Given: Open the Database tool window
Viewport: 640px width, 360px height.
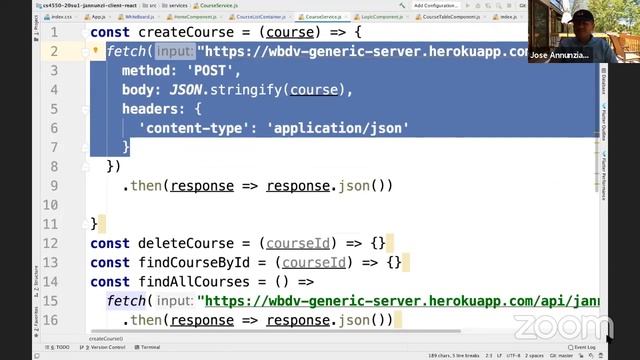Looking at the screenshot, I should pos(603,81).
